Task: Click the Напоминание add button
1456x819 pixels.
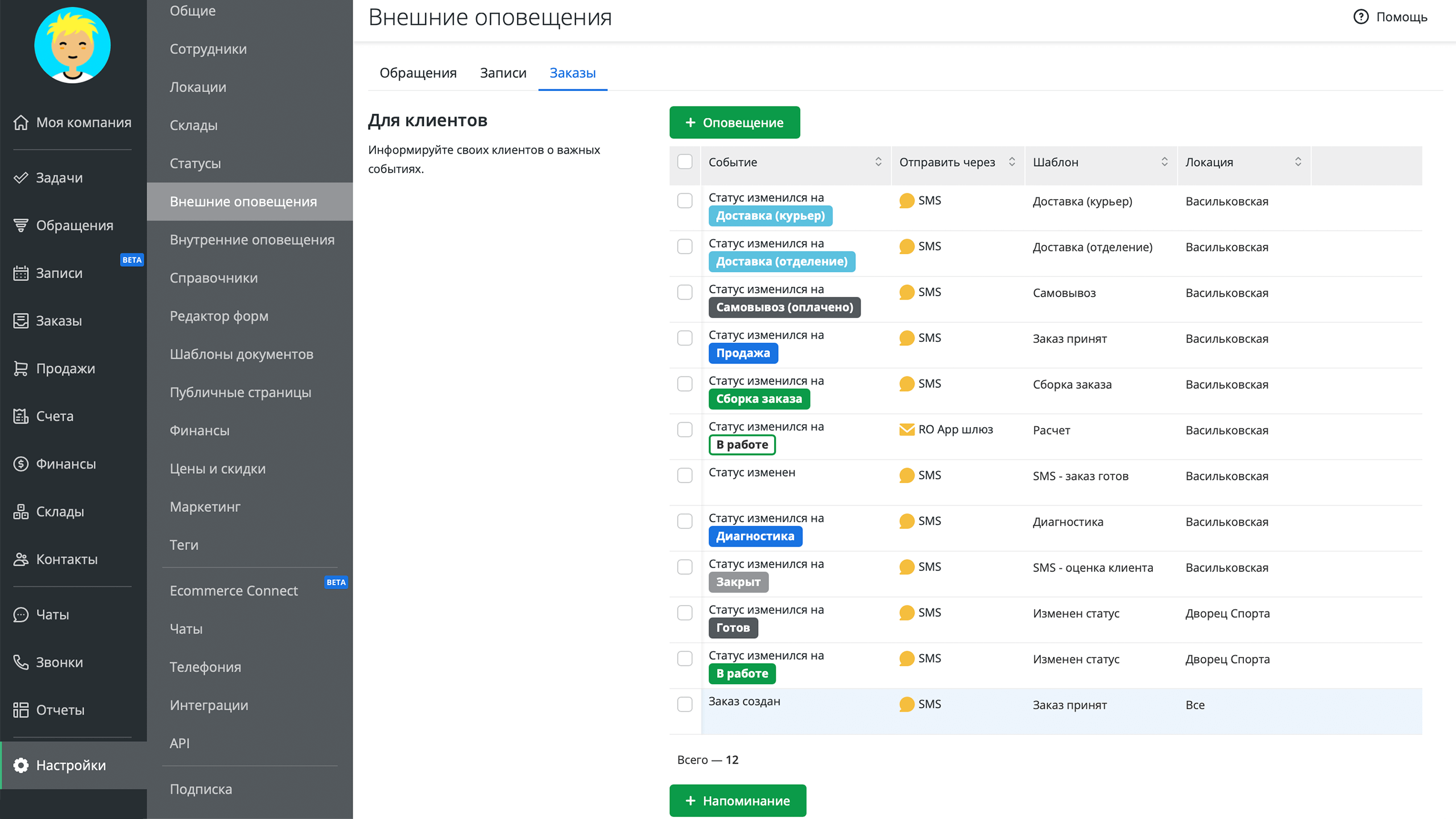Action: click(x=738, y=801)
